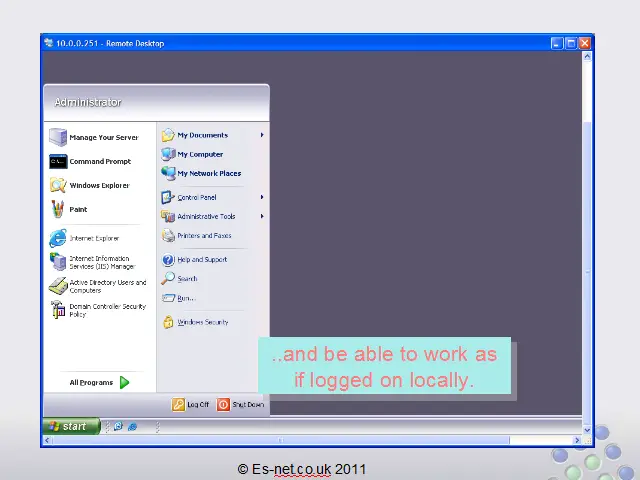
Task: Click My Documents folder icon
Action: click(x=168, y=135)
